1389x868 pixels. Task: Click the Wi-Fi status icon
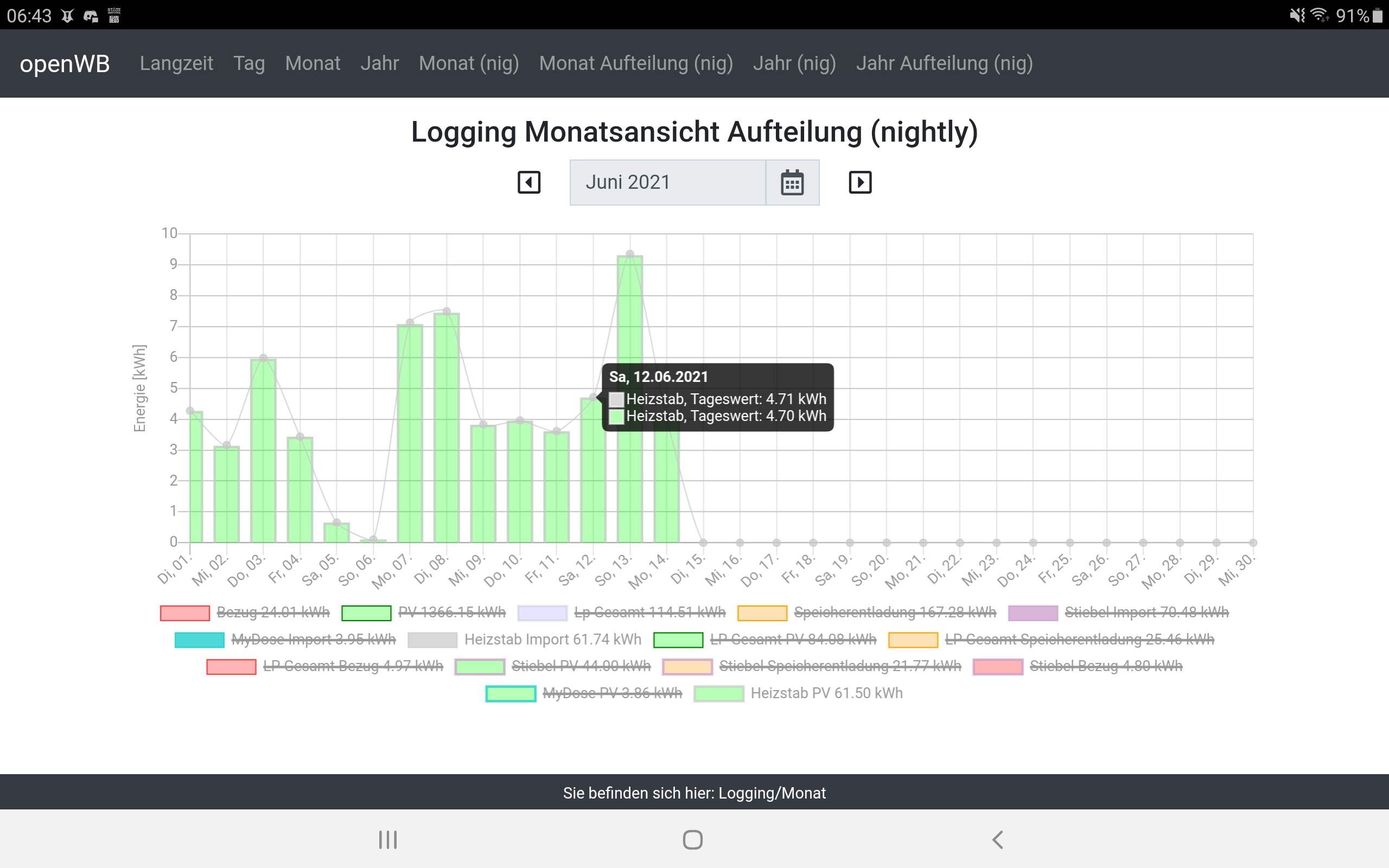[1319, 16]
